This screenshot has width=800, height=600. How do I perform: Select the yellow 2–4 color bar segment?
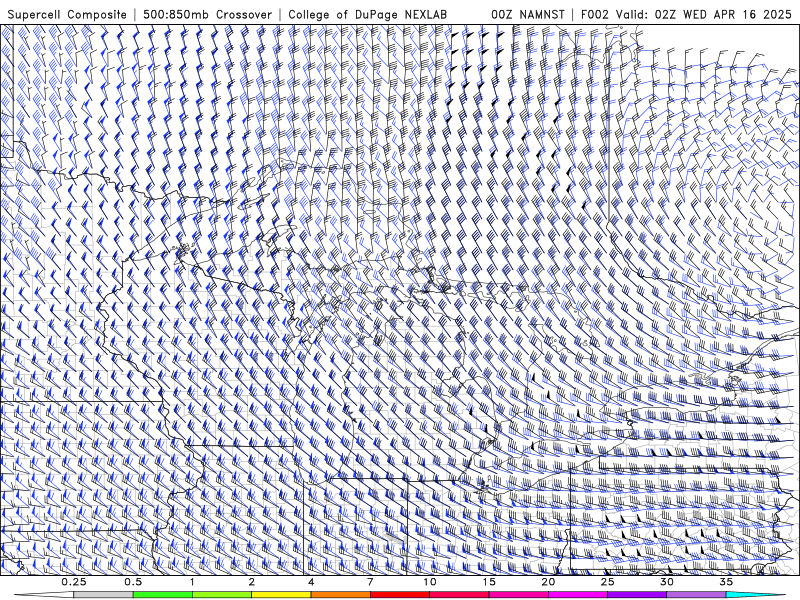(x=281, y=595)
